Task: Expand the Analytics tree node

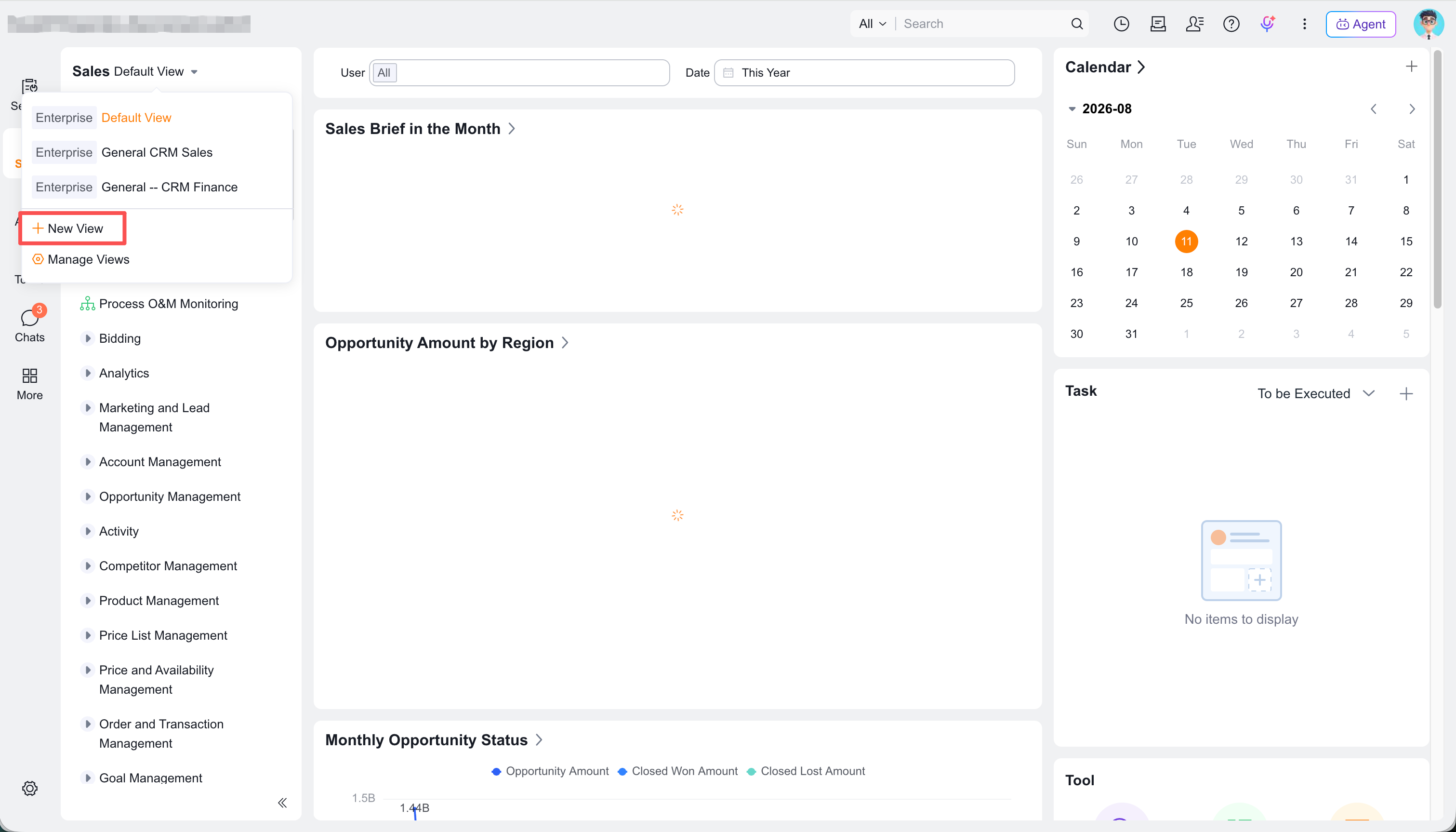Action: [x=87, y=373]
